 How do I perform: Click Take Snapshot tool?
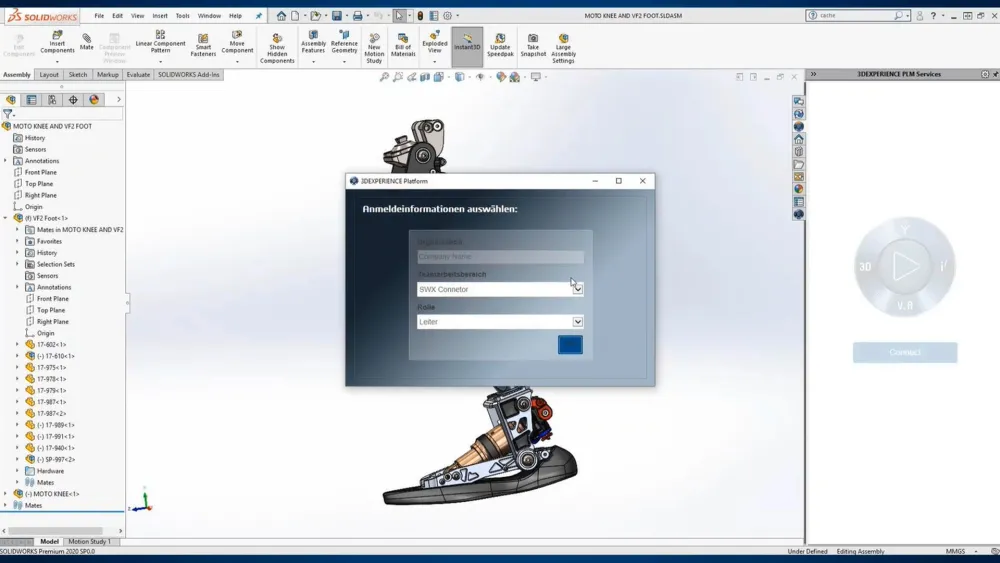pyautogui.click(x=533, y=45)
